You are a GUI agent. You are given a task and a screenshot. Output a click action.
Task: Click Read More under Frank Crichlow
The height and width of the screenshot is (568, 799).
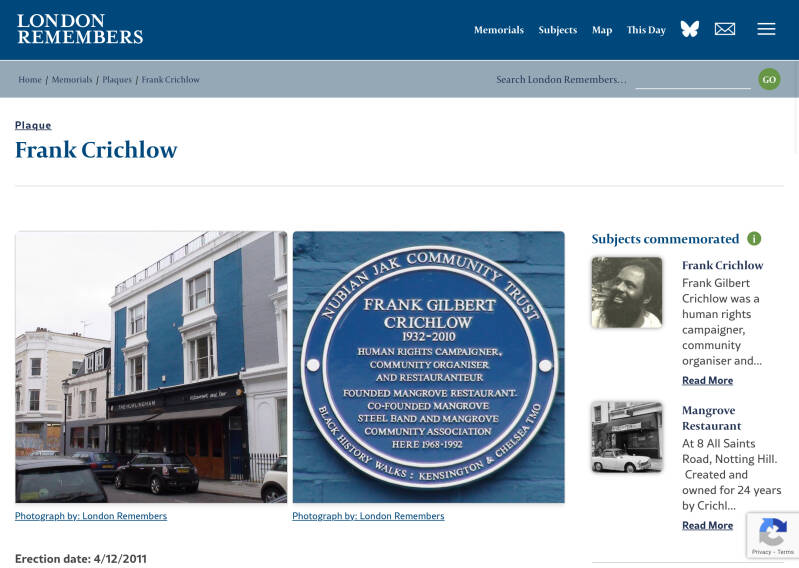click(707, 381)
